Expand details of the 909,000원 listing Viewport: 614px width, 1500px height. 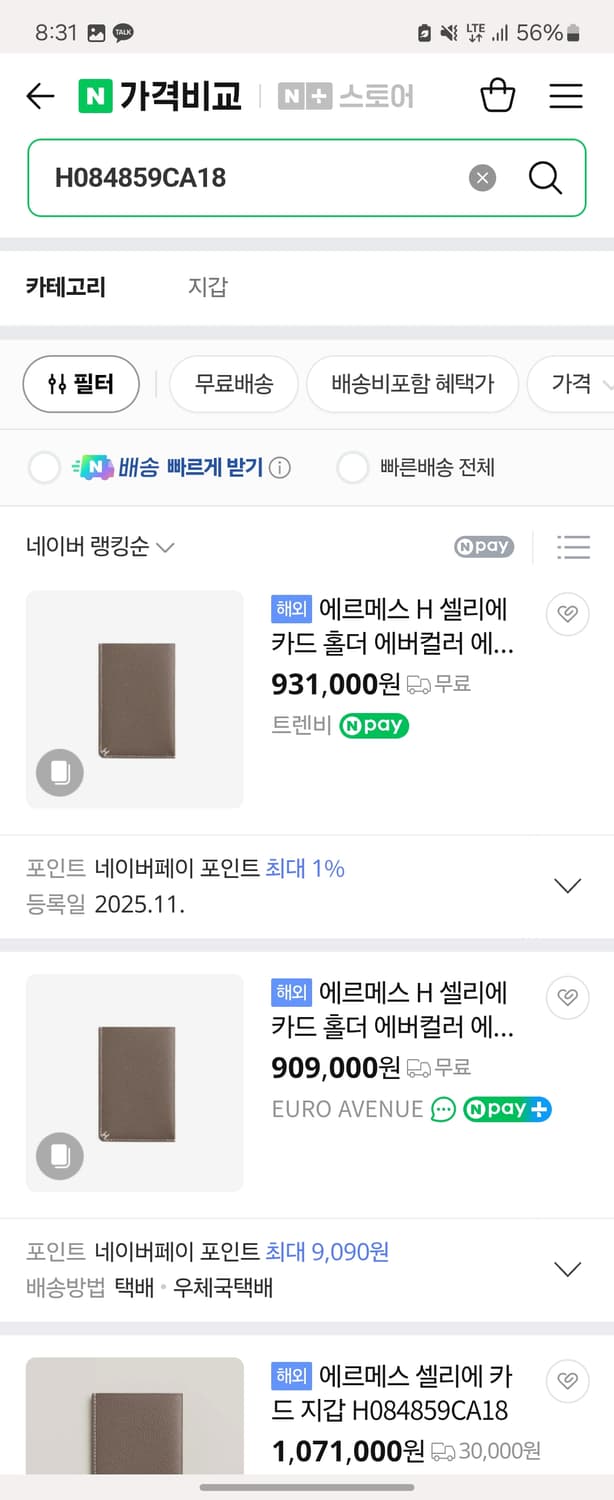[567, 1268]
